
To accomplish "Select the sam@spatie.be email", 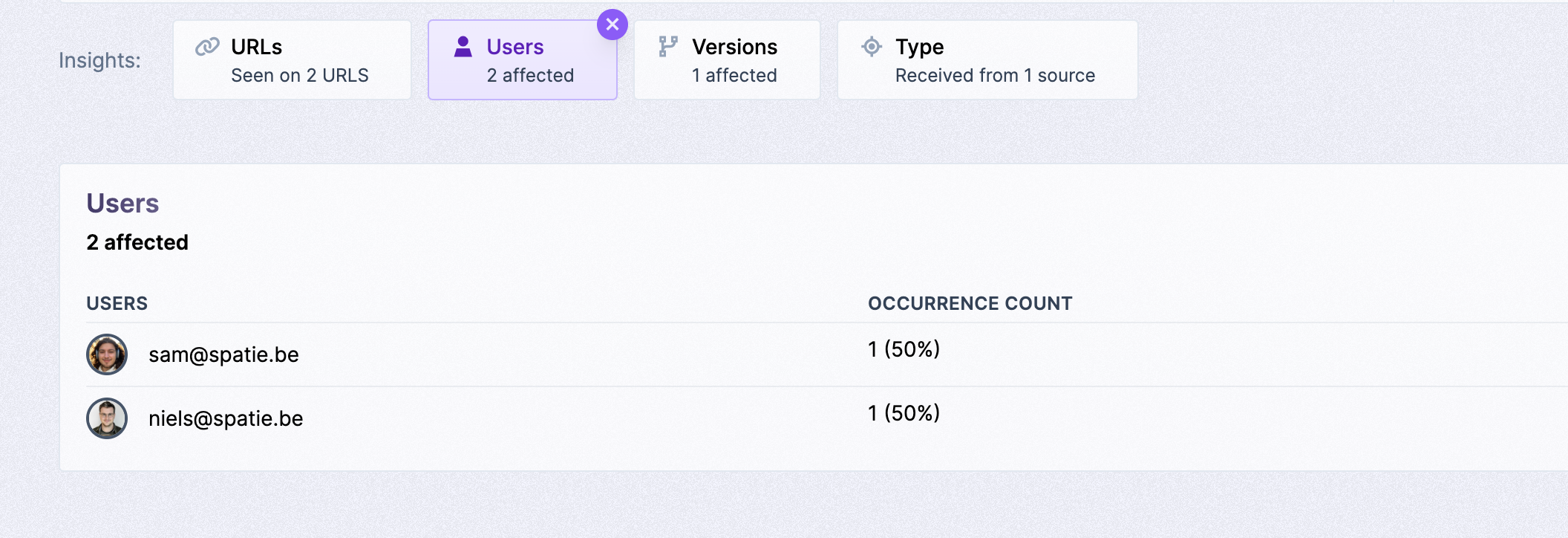I will pos(223,354).
